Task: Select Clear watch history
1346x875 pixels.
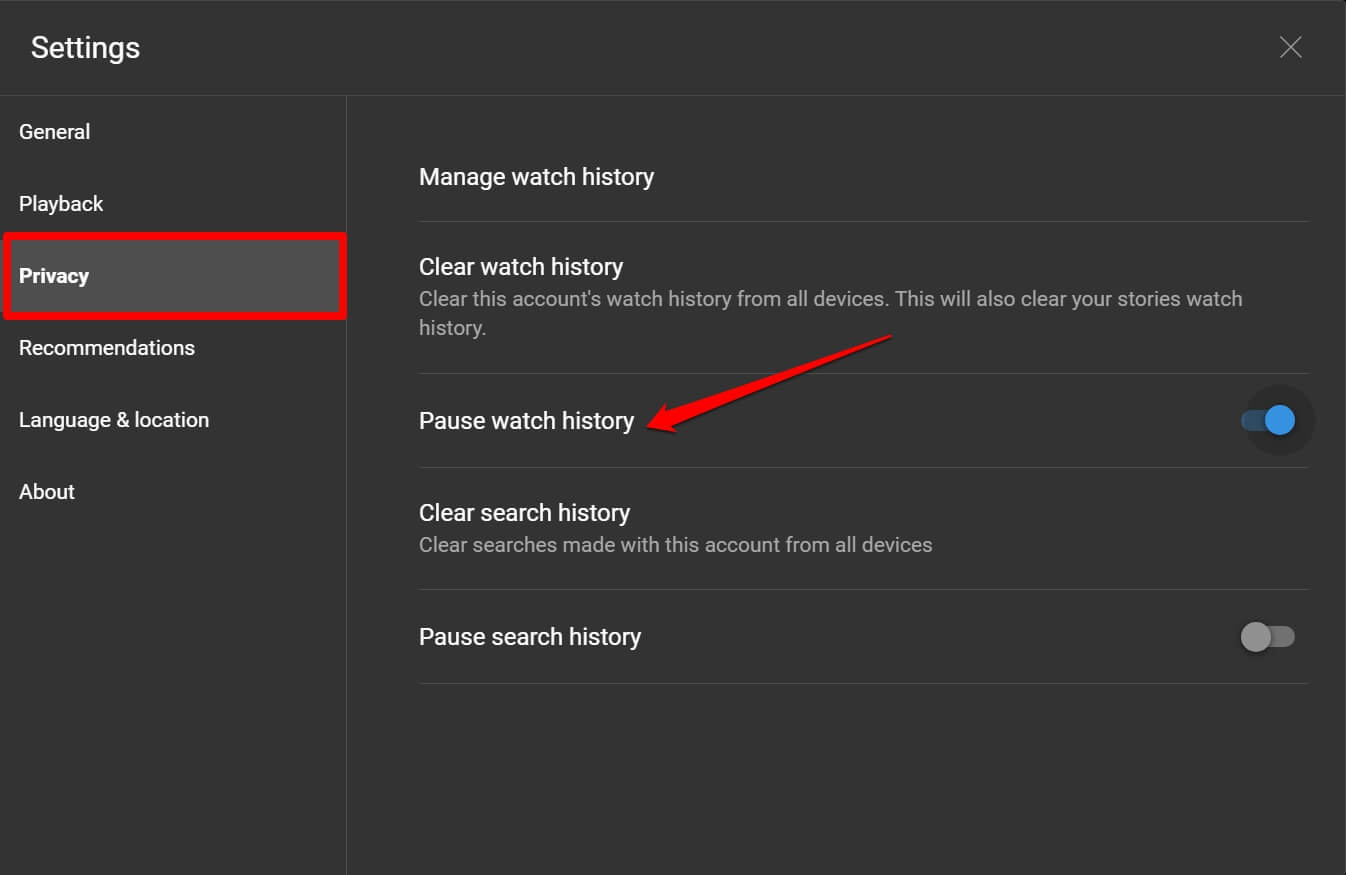Action: click(x=521, y=266)
